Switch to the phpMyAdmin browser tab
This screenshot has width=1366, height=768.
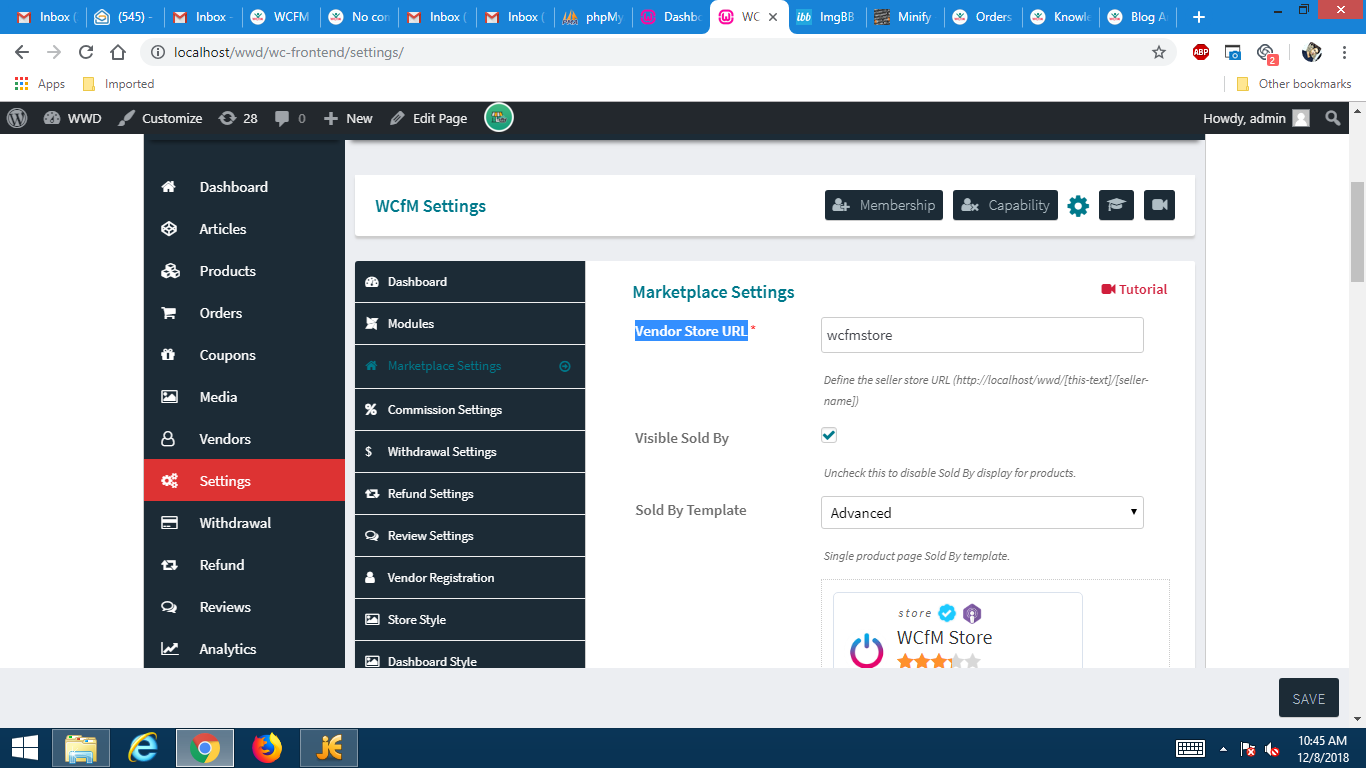tap(592, 17)
